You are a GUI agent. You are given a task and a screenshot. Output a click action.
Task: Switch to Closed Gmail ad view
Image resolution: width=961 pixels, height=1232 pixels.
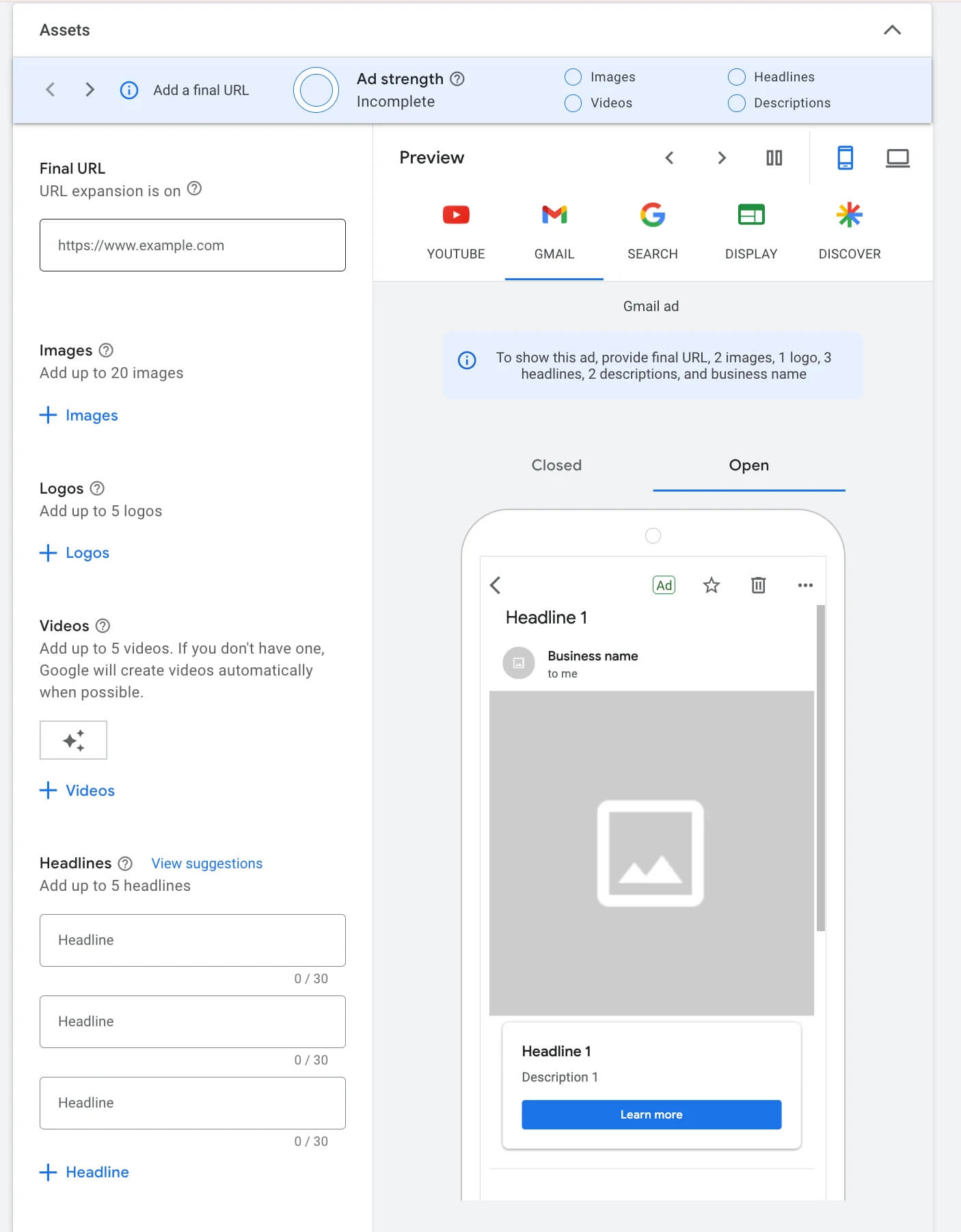(x=556, y=466)
